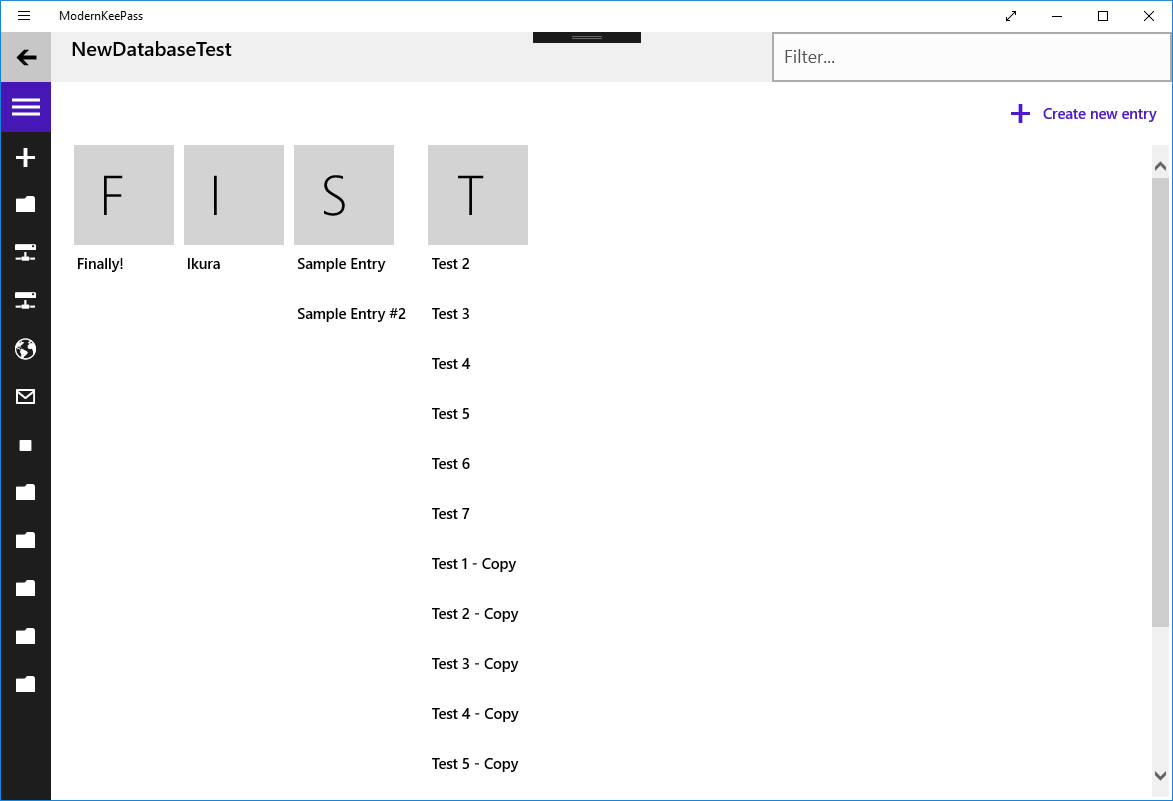Image resolution: width=1173 pixels, height=801 pixels.
Task: Open the Ikura entry
Action: 204,264
